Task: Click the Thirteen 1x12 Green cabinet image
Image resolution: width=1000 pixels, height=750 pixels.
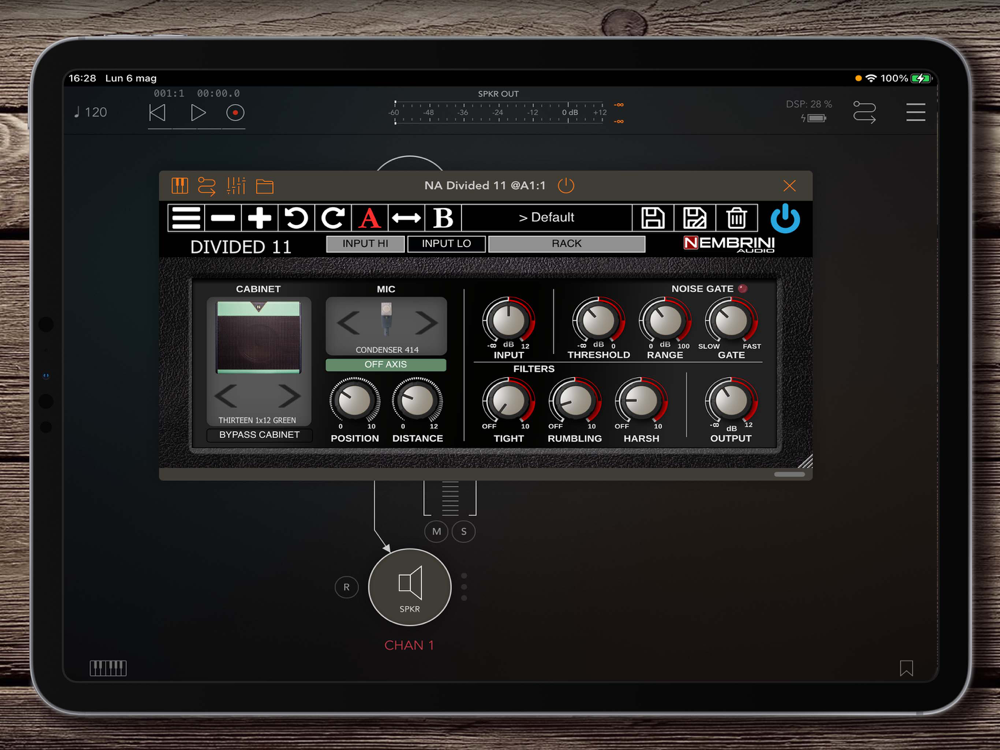Action: [258, 337]
